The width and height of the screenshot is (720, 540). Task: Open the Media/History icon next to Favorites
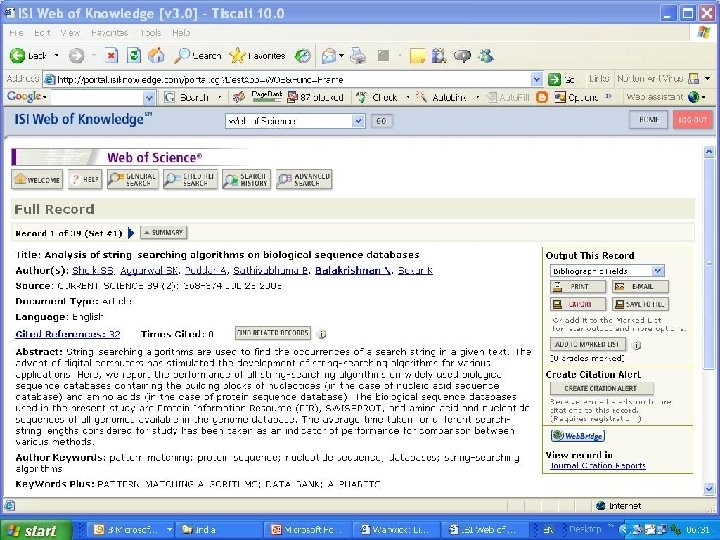(302, 56)
